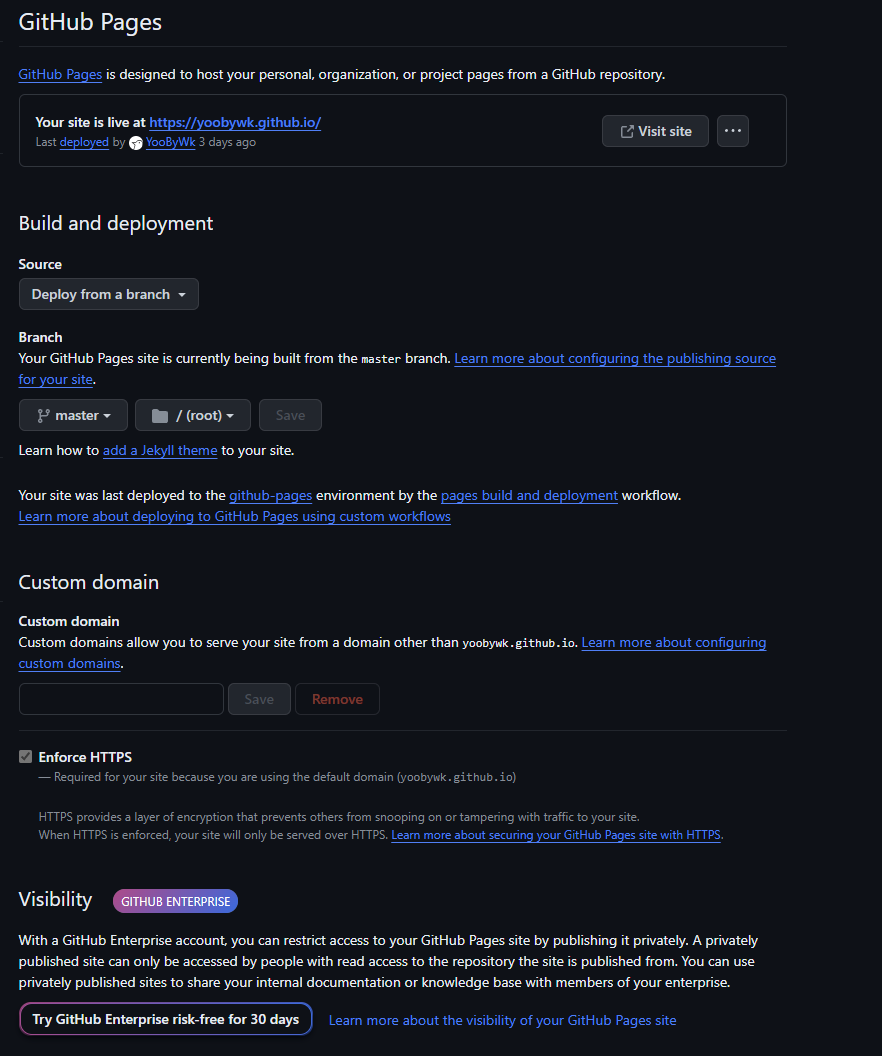Expand the Deploy from a branch dropdown
The image size is (882, 1056).
click(x=108, y=294)
